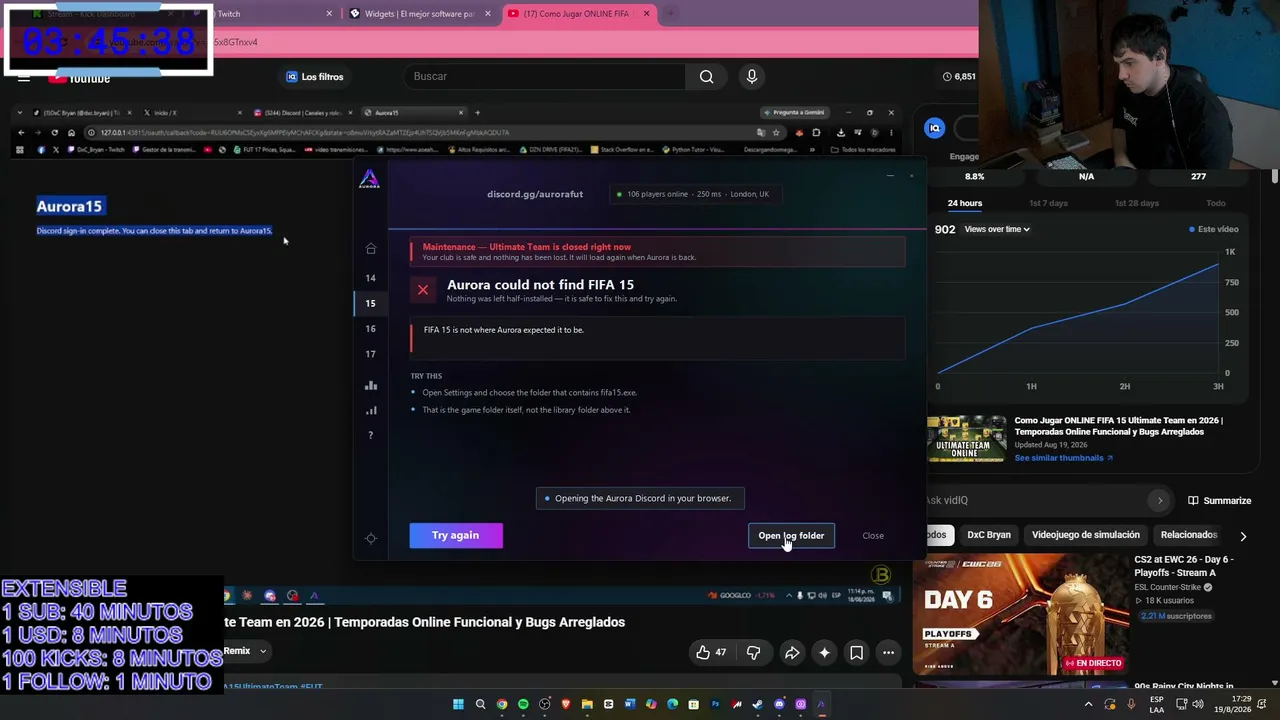1280x720 pixels.
Task: Close the Como Jugar ONLINE FIFA tab
Action: 647,14
